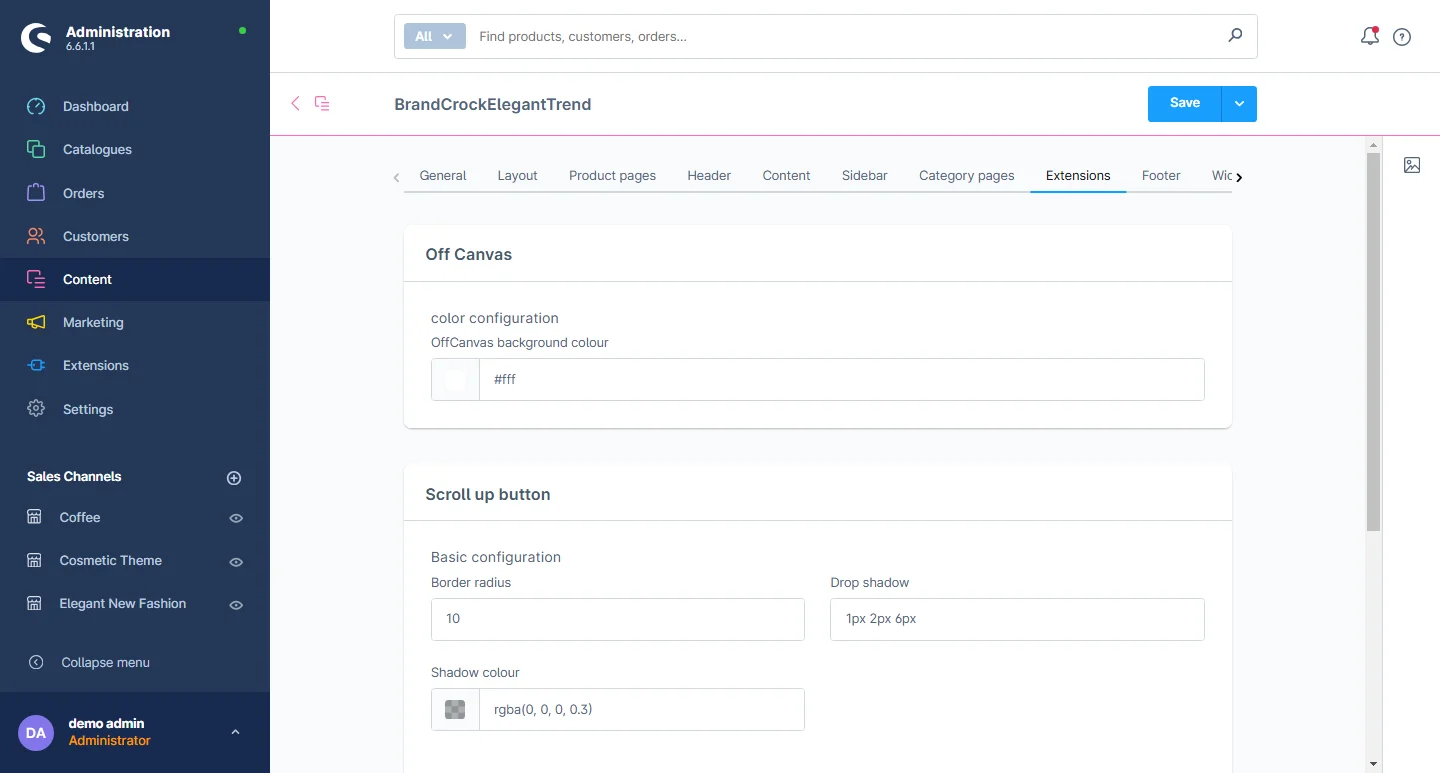The height and width of the screenshot is (773, 1440).
Task: Open the search filter 'All' dropdown
Action: (x=434, y=36)
